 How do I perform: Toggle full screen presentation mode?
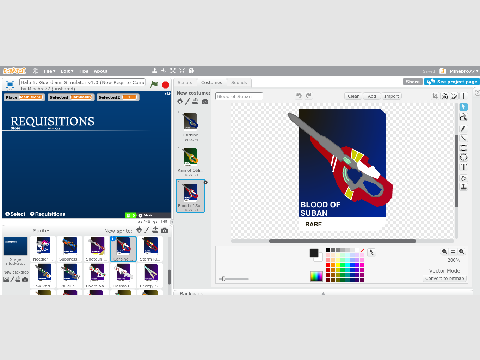pos(10,85)
